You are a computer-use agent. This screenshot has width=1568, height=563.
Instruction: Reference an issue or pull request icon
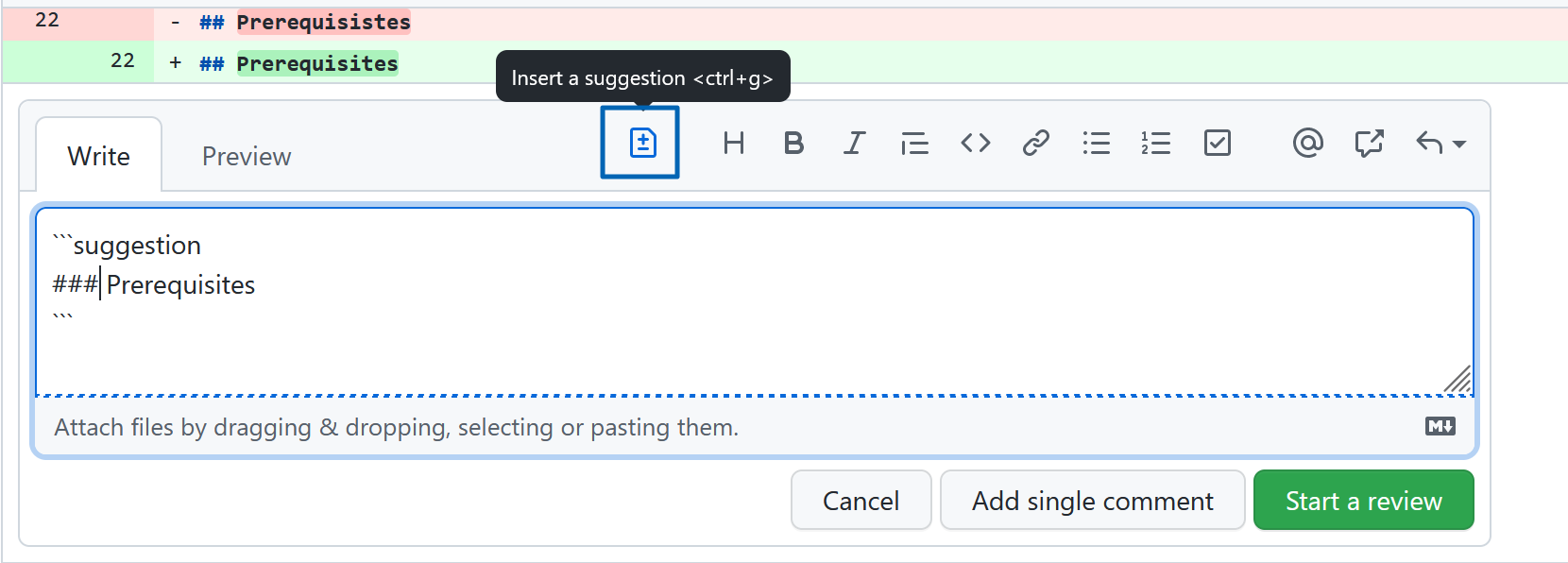click(x=1369, y=143)
